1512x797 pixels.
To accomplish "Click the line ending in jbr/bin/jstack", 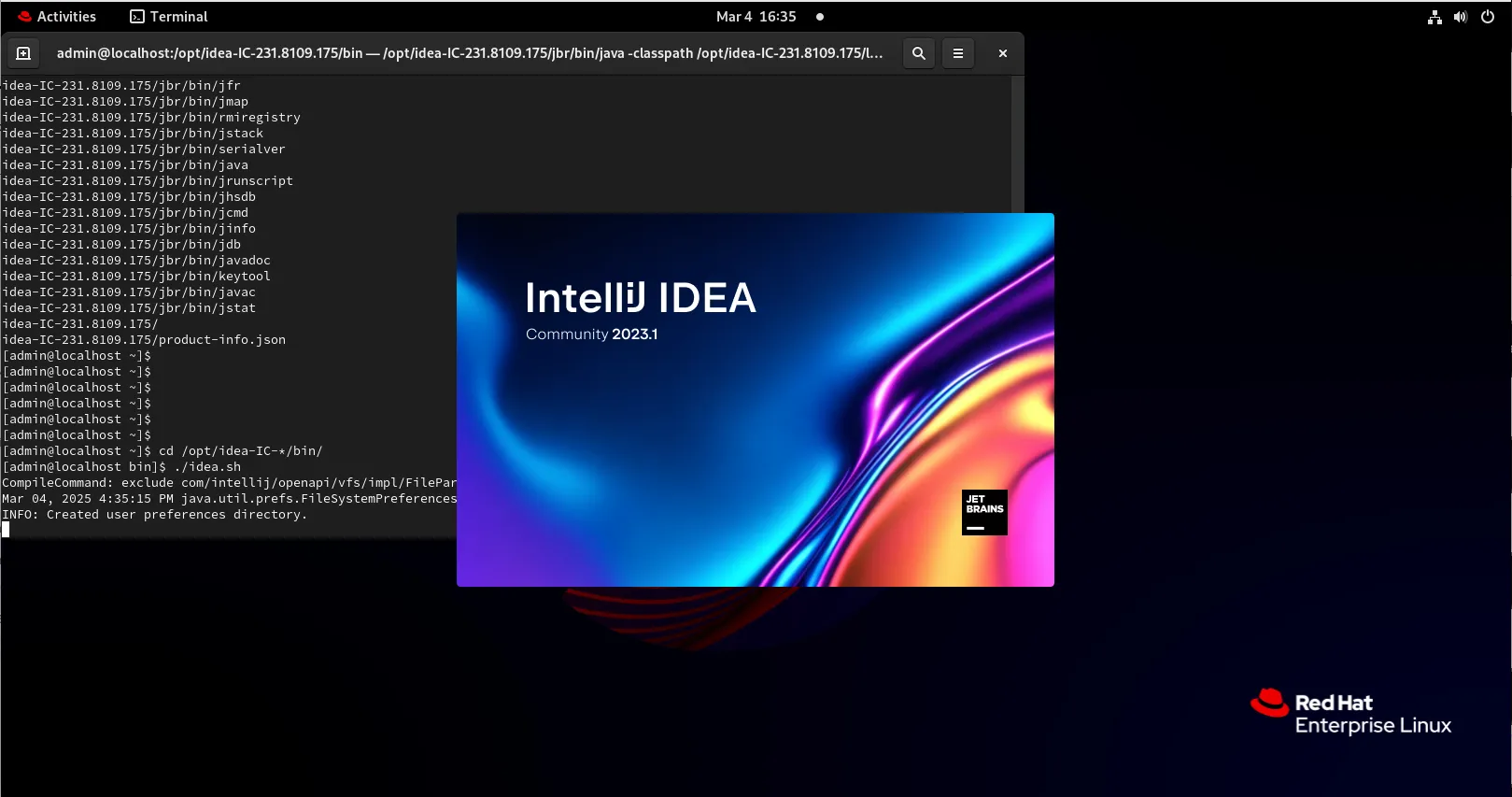I will point(133,133).
